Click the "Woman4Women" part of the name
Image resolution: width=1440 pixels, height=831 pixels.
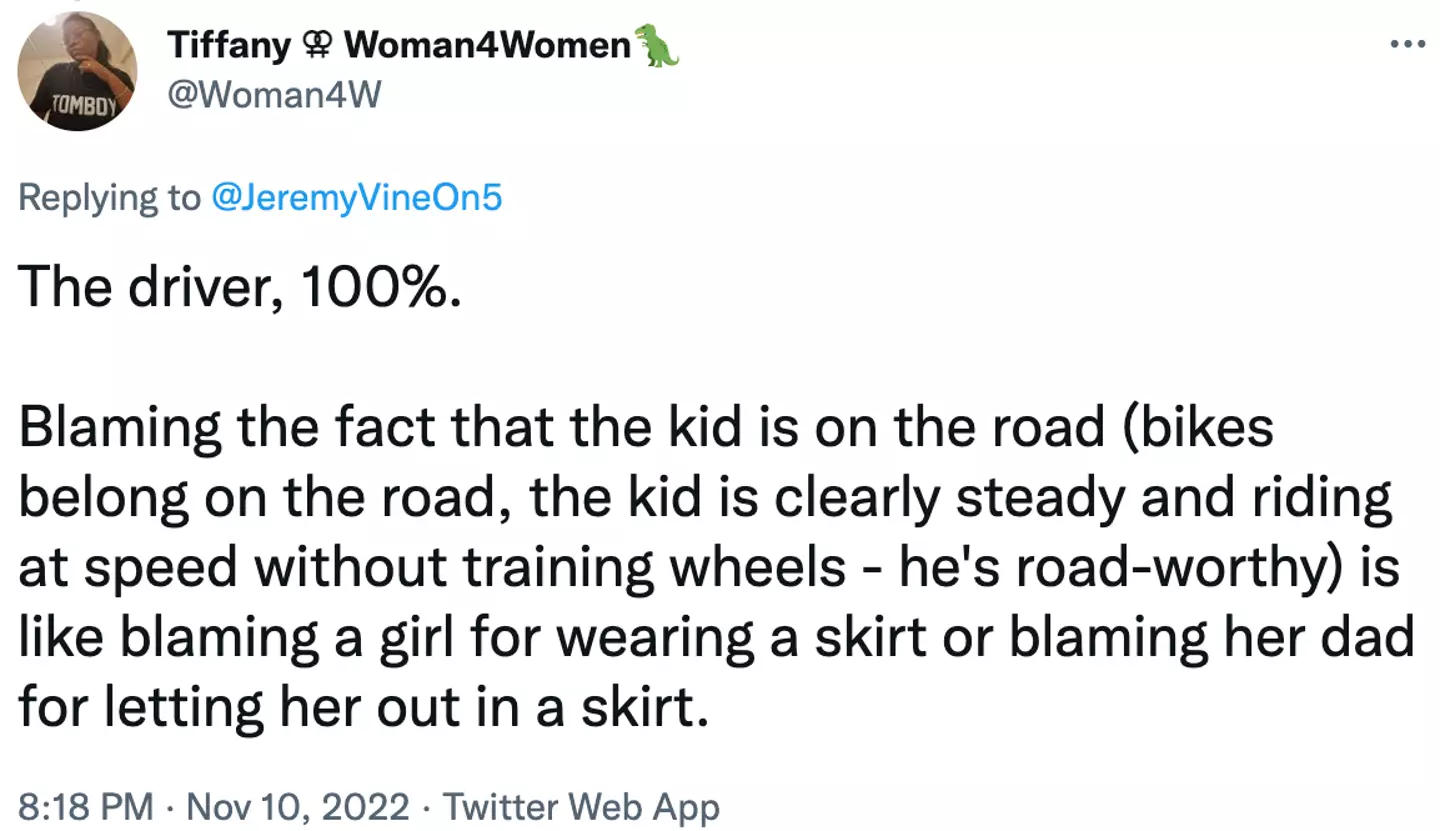click(x=489, y=45)
